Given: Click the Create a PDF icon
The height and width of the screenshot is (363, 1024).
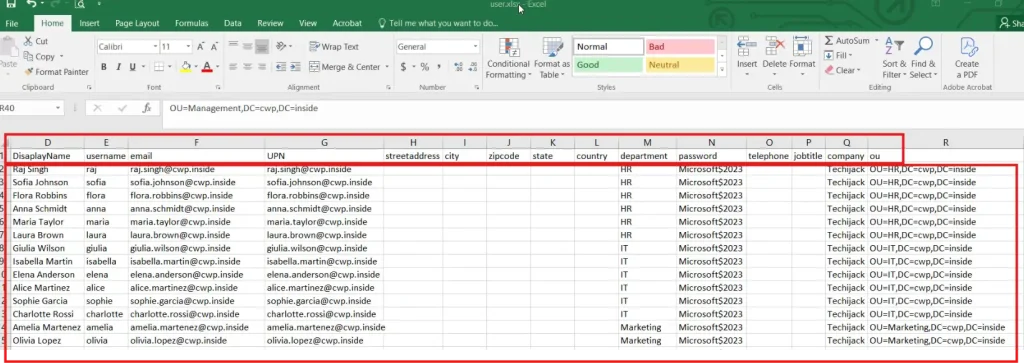Looking at the screenshot, I should click(x=967, y=47).
